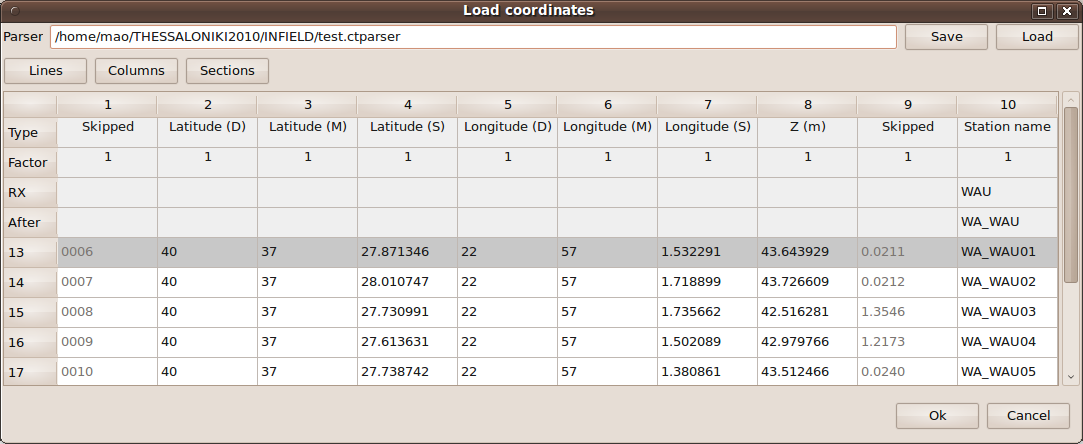
Task: Click the Save parser button
Action: [946, 37]
